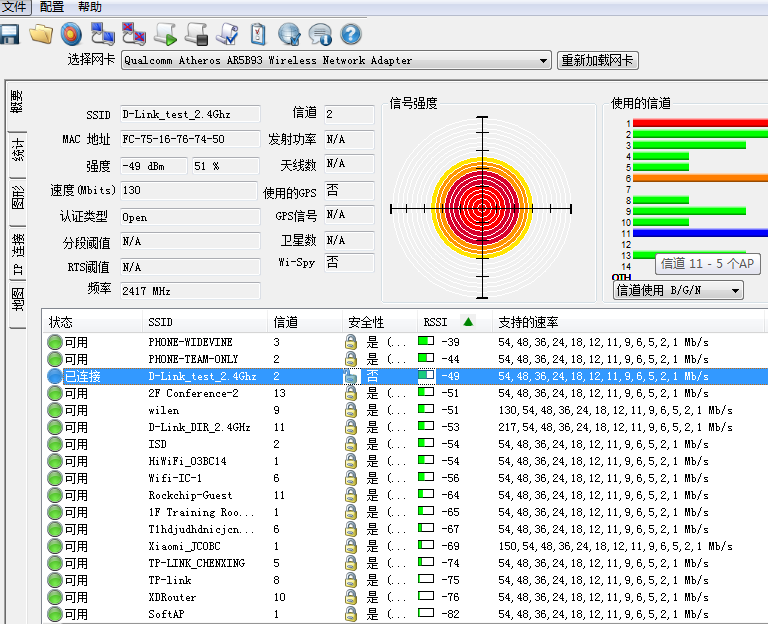Click the save floppy disk icon

11,35
